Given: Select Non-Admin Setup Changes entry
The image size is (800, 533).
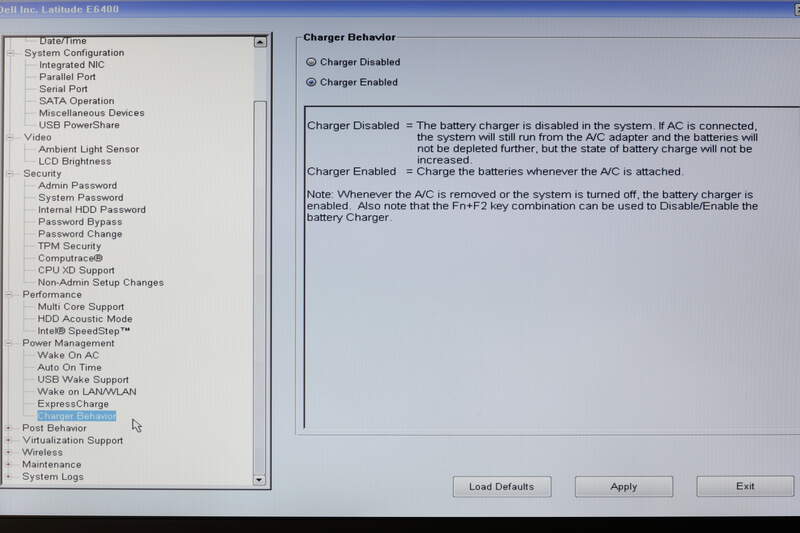Looking at the screenshot, I should (101, 283).
